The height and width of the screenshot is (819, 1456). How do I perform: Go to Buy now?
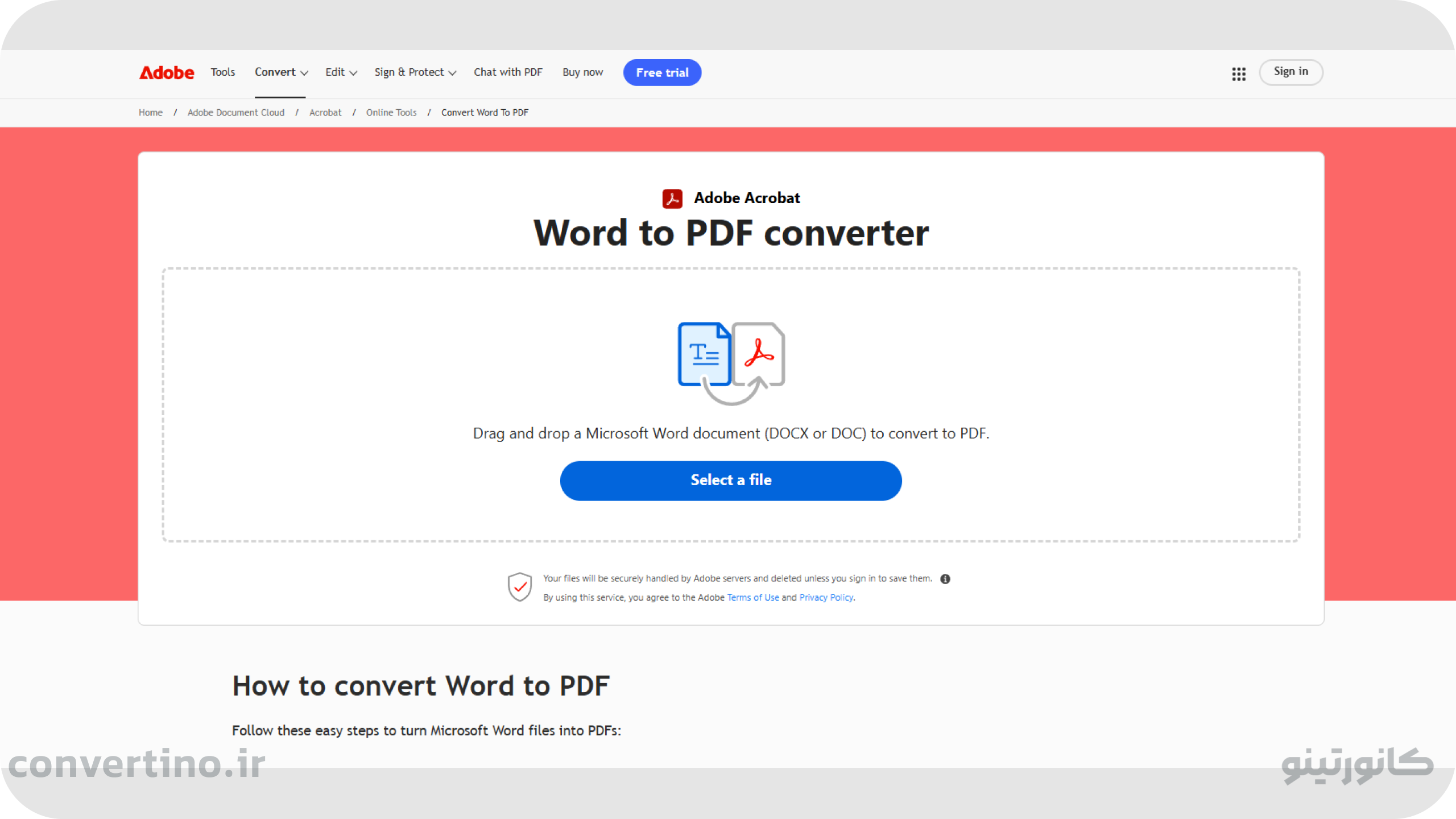pyautogui.click(x=582, y=72)
